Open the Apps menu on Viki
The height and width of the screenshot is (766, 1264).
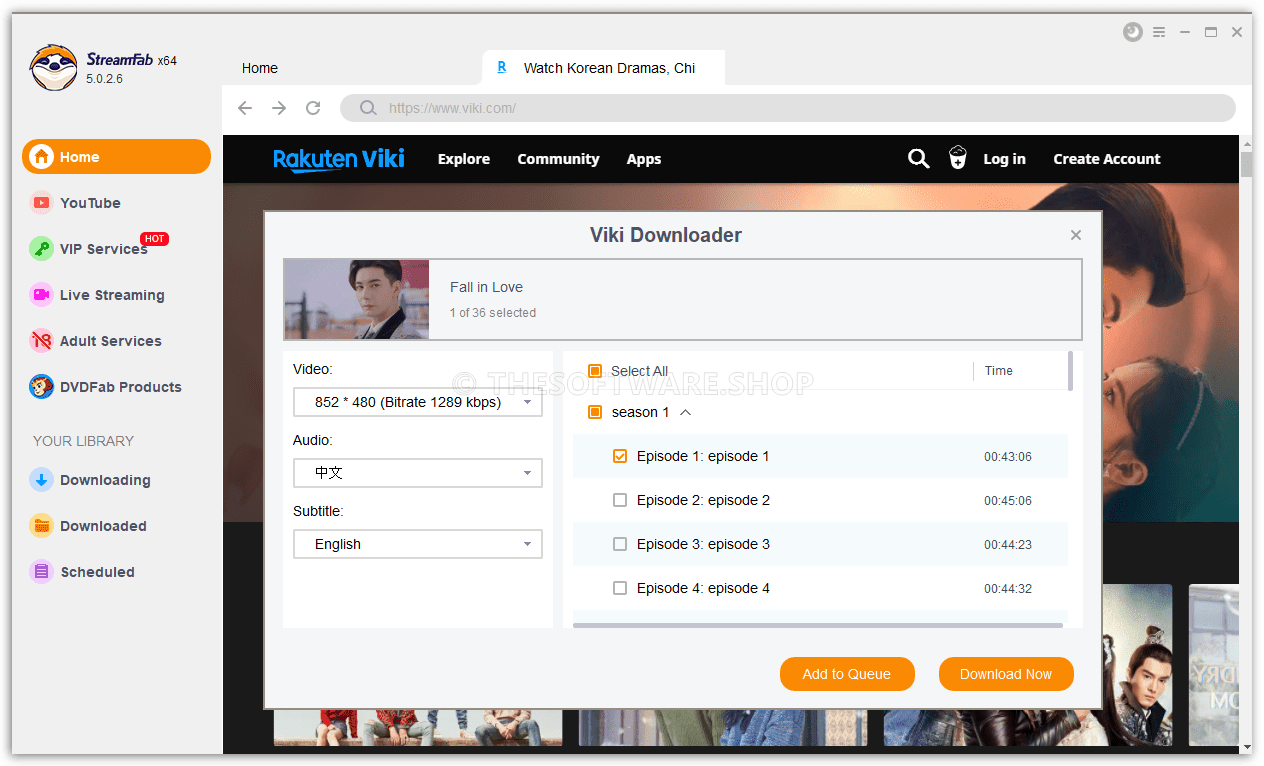pyautogui.click(x=644, y=159)
